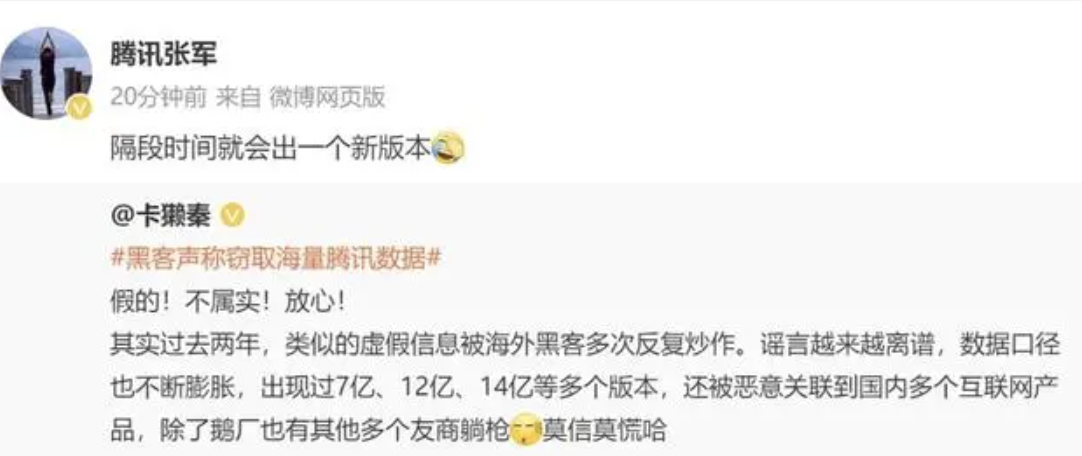Click the 微博网页版 source link
Viewport: 1082px width, 456px height.
click(x=326, y=99)
